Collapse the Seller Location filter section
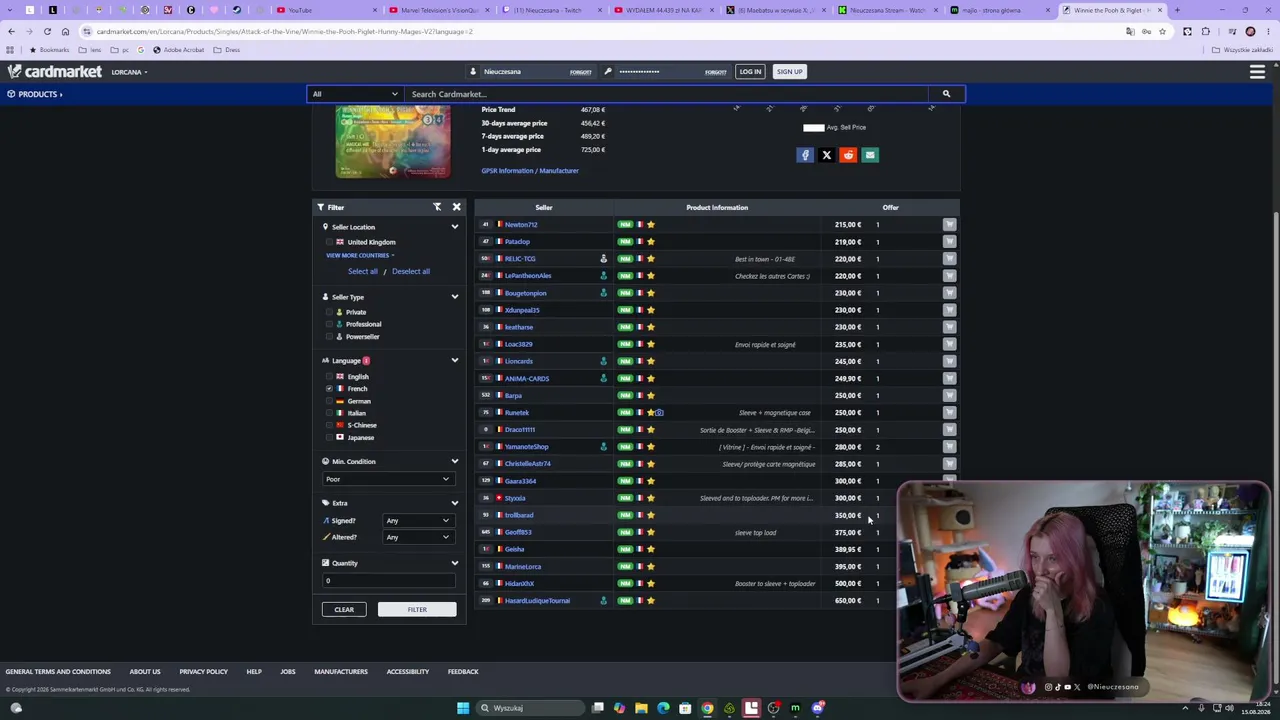 [x=454, y=227]
